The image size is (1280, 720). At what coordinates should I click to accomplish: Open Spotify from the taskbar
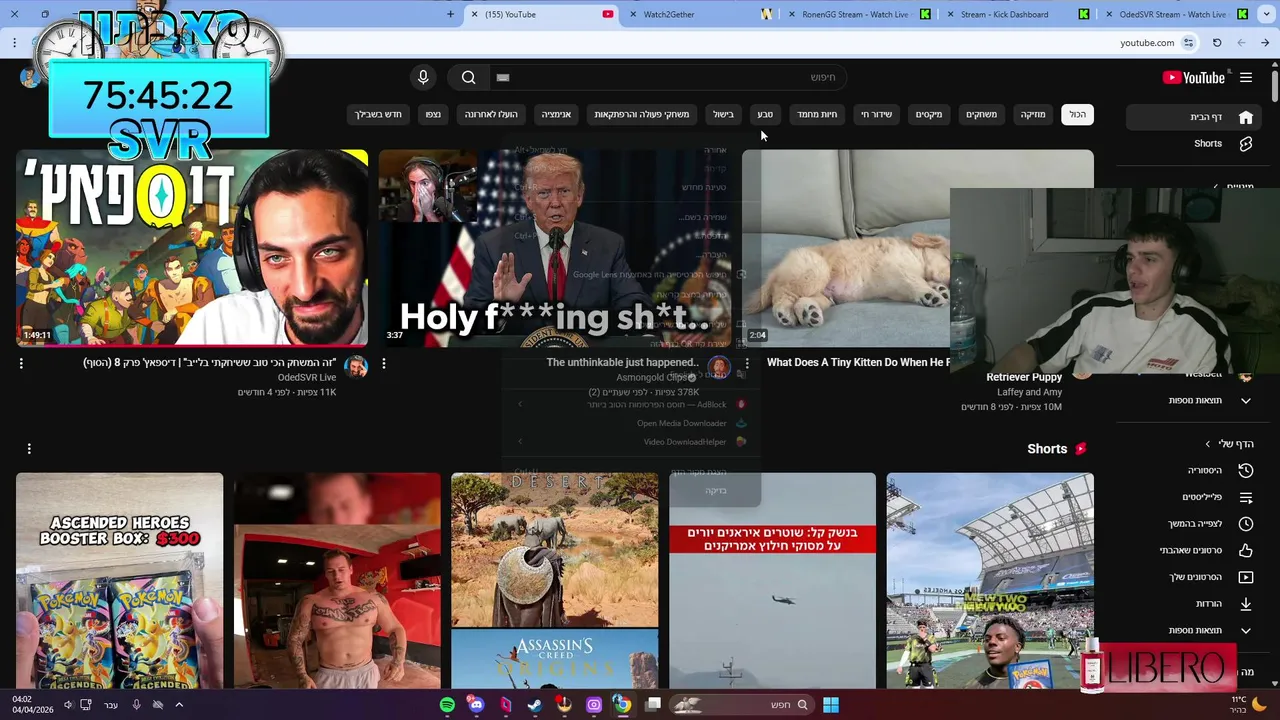coord(447,705)
